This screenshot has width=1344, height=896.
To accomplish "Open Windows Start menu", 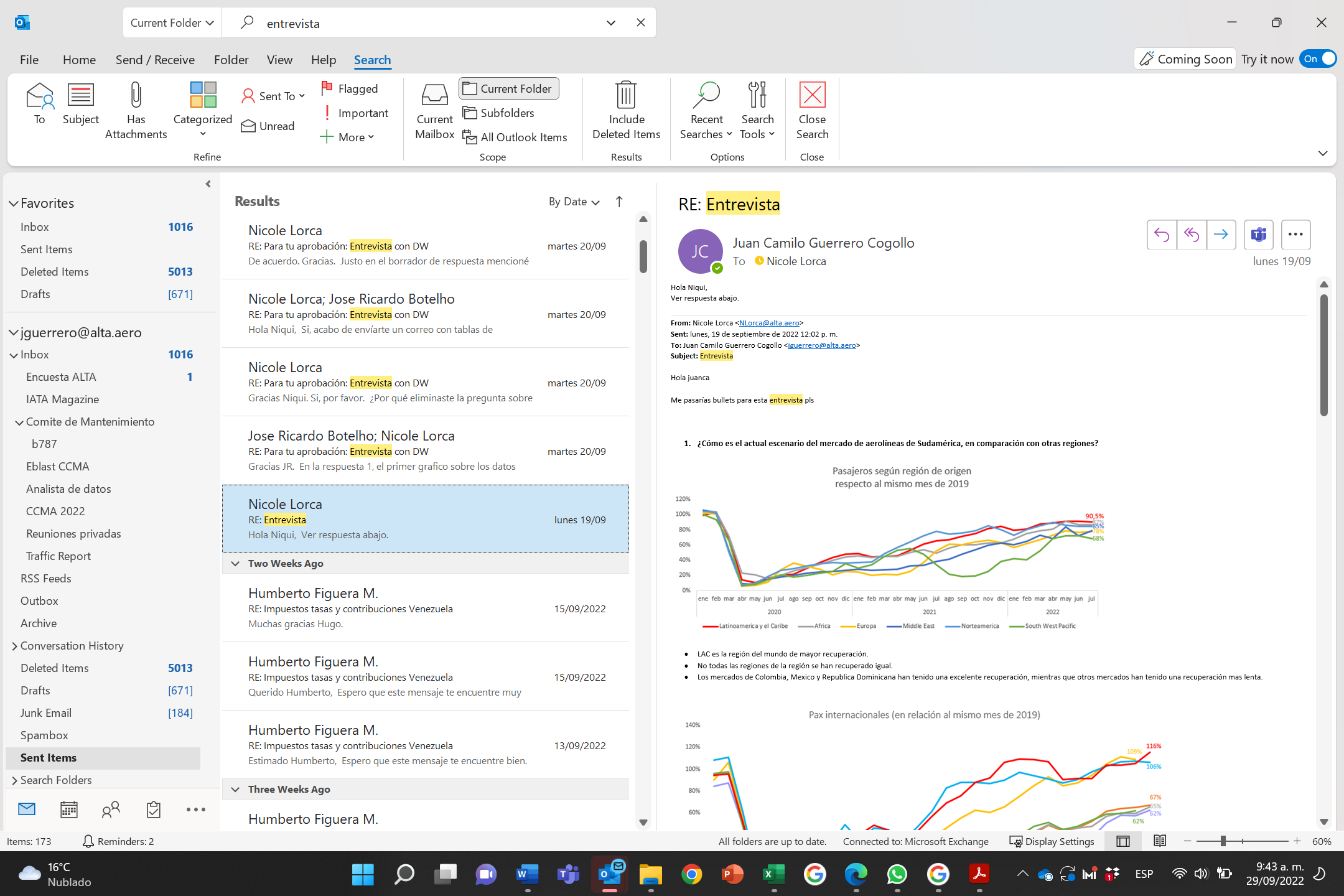I will coord(363,874).
